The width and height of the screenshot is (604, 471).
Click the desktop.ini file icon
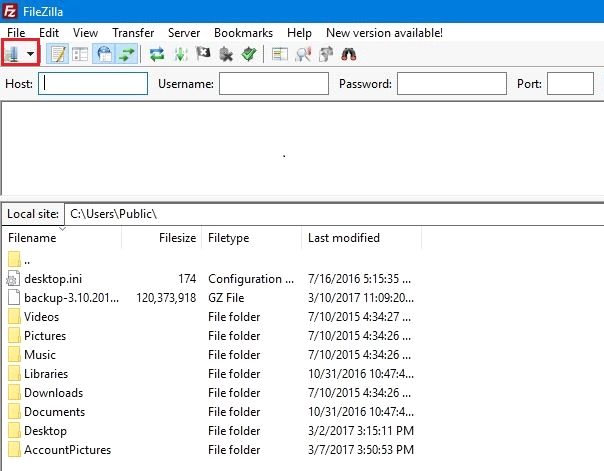click(x=13, y=279)
